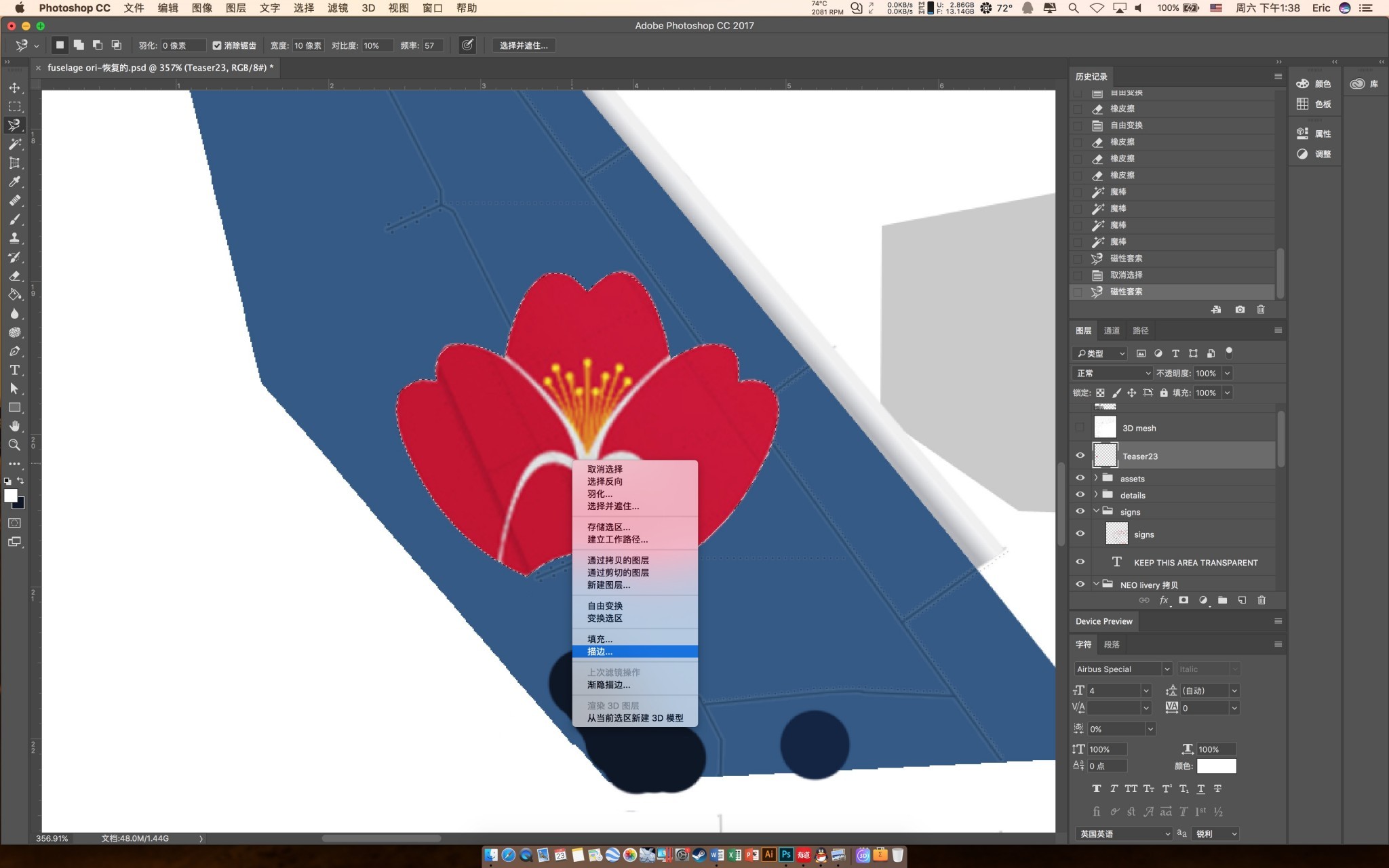Select the Rectangle shape tool

tap(14, 408)
